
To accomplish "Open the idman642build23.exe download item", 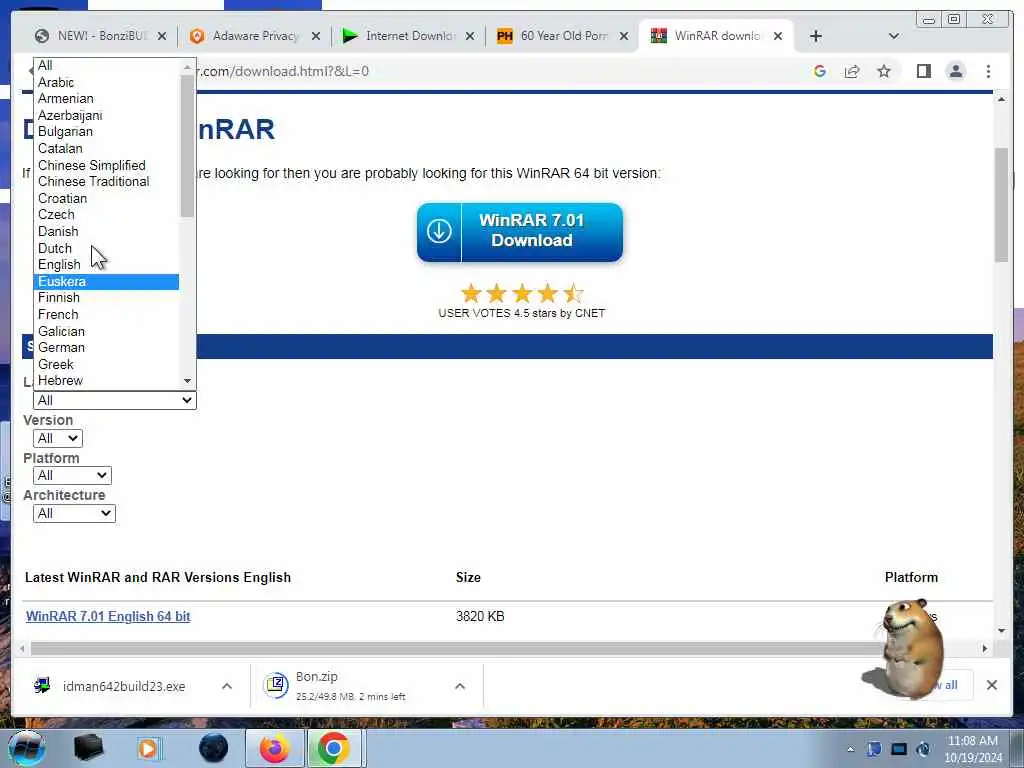I will pyautogui.click(x=124, y=686).
